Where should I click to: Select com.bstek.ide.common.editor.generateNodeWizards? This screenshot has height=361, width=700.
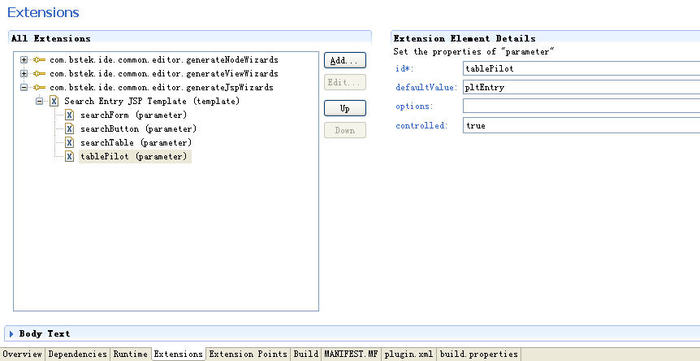(x=163, y=60)
